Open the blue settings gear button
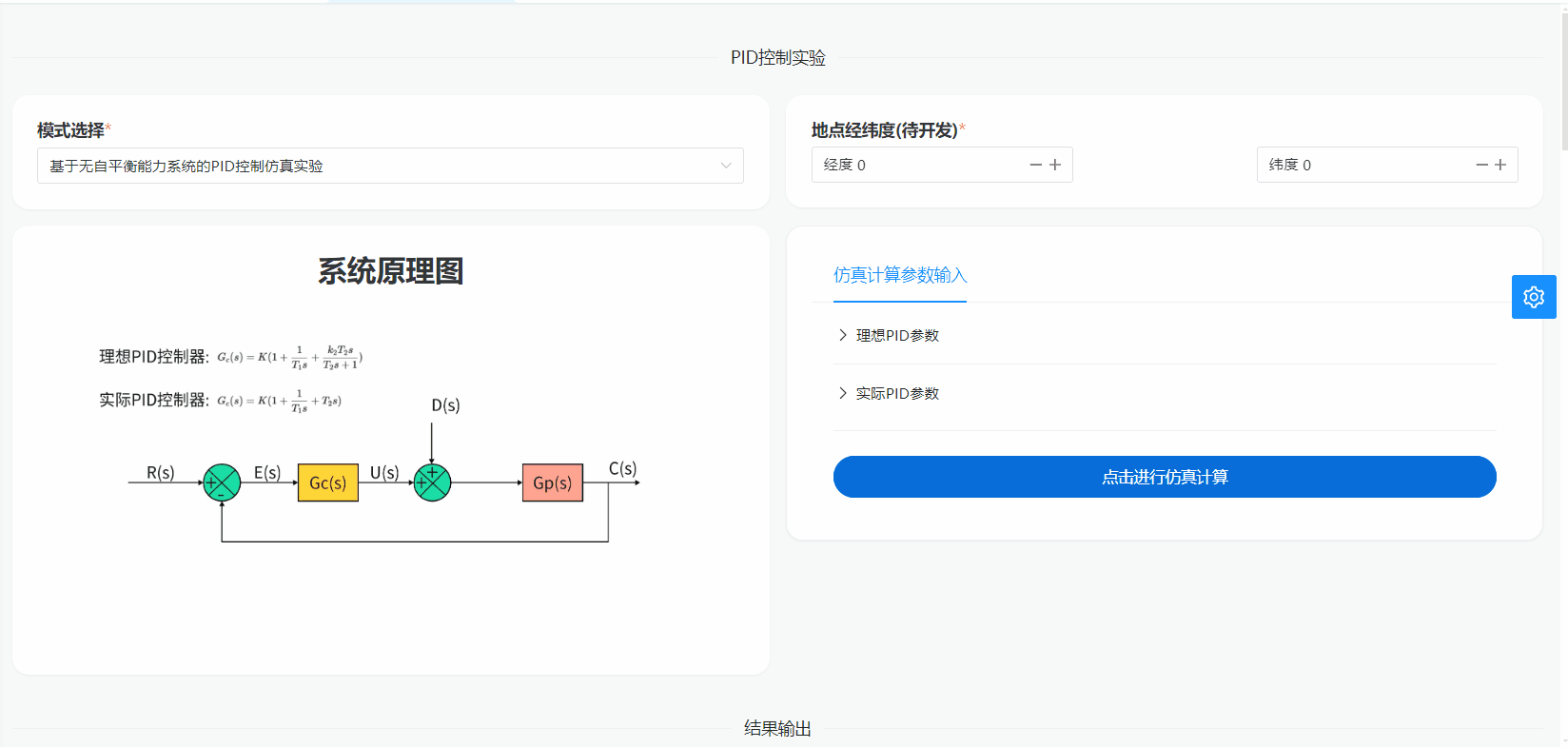This screenshot has height=748, width=1568. pos(1533,297)
